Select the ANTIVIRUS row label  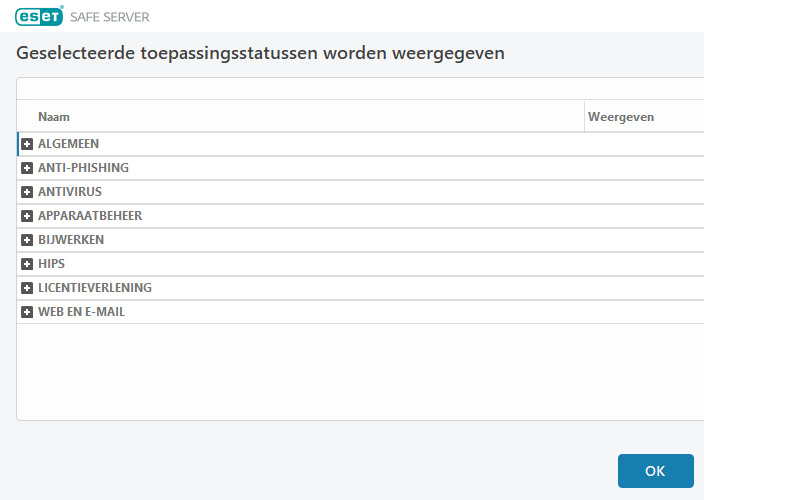(x=70, y=192)
